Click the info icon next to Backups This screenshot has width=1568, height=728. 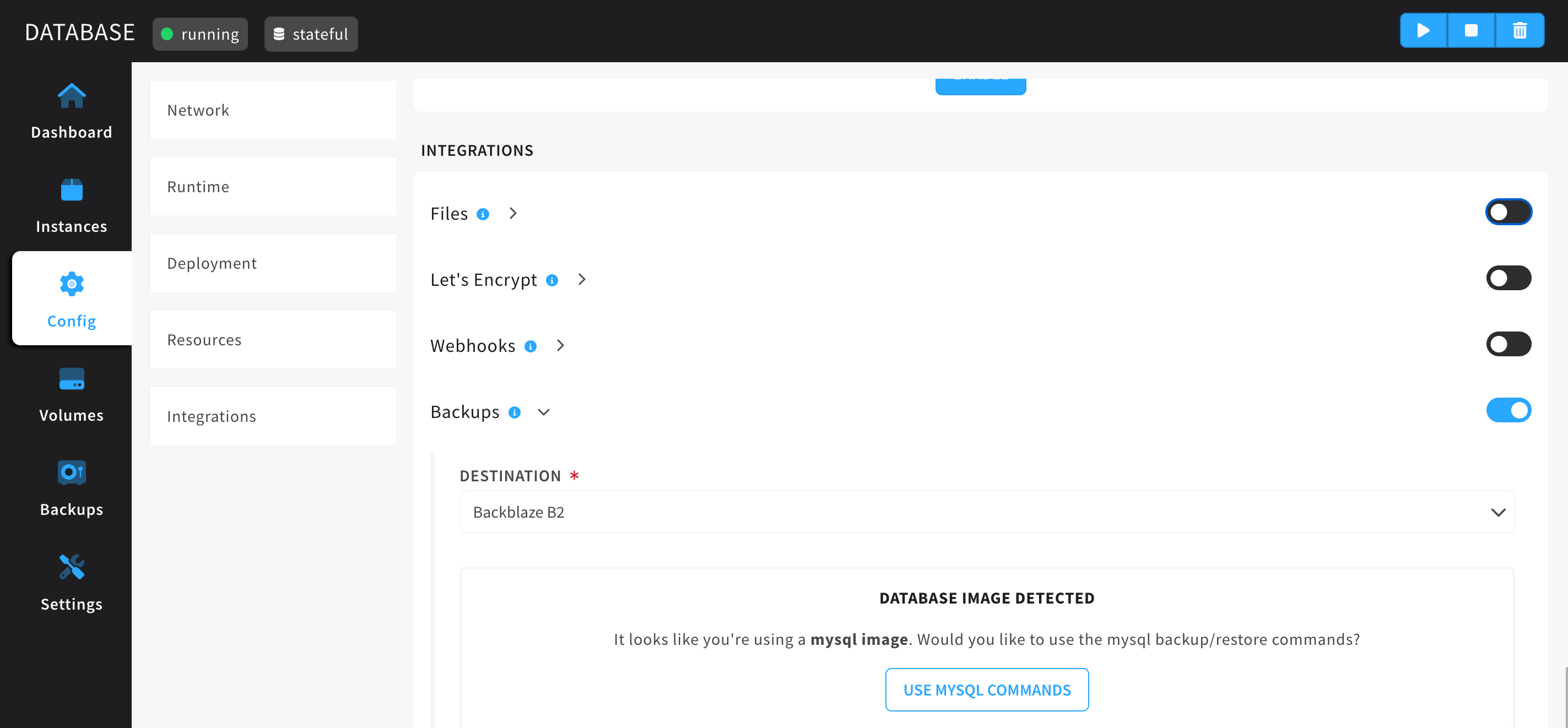click(514, 412)
